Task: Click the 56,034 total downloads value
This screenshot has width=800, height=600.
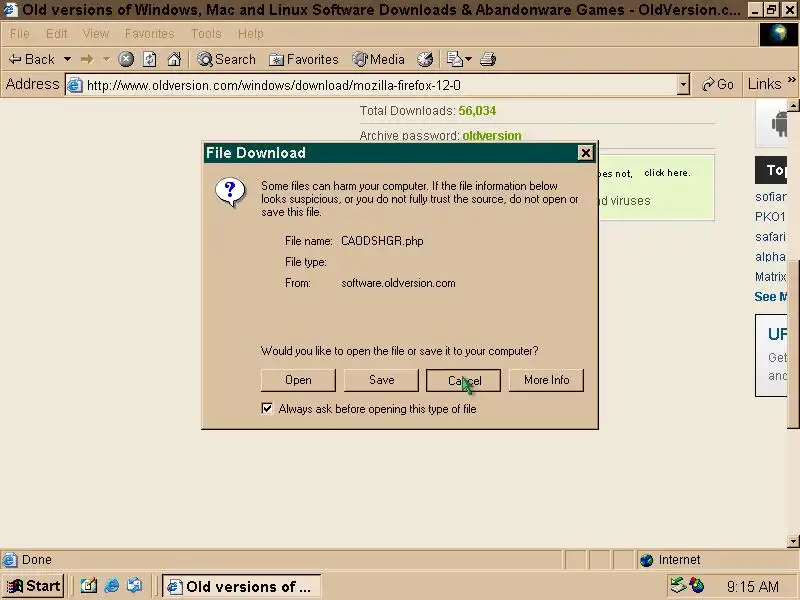Action: click(477, 111)
